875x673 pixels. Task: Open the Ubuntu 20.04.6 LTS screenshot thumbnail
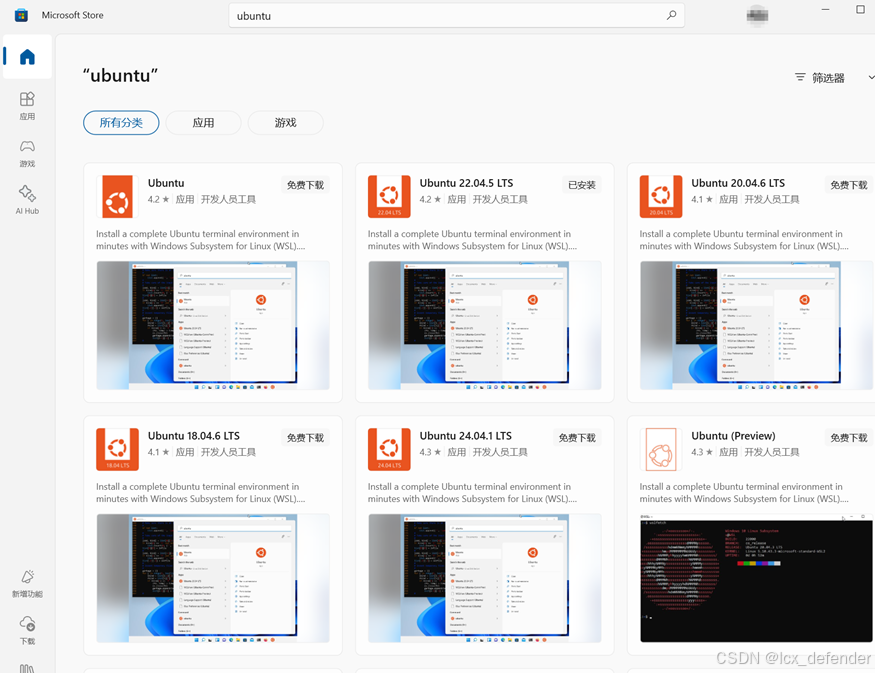pyautogui.click(x=756, y=325)
